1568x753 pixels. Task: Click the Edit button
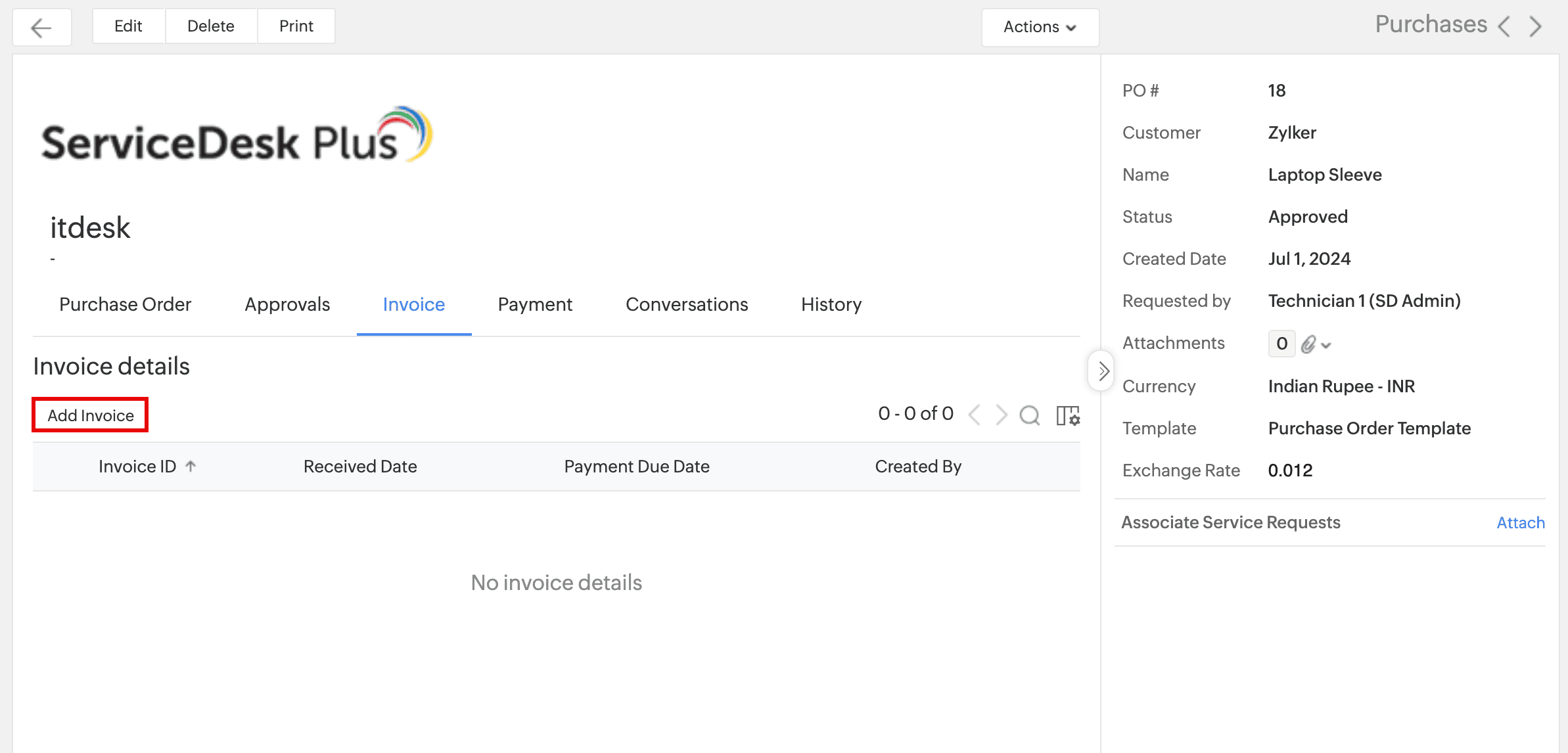(128, 26)
